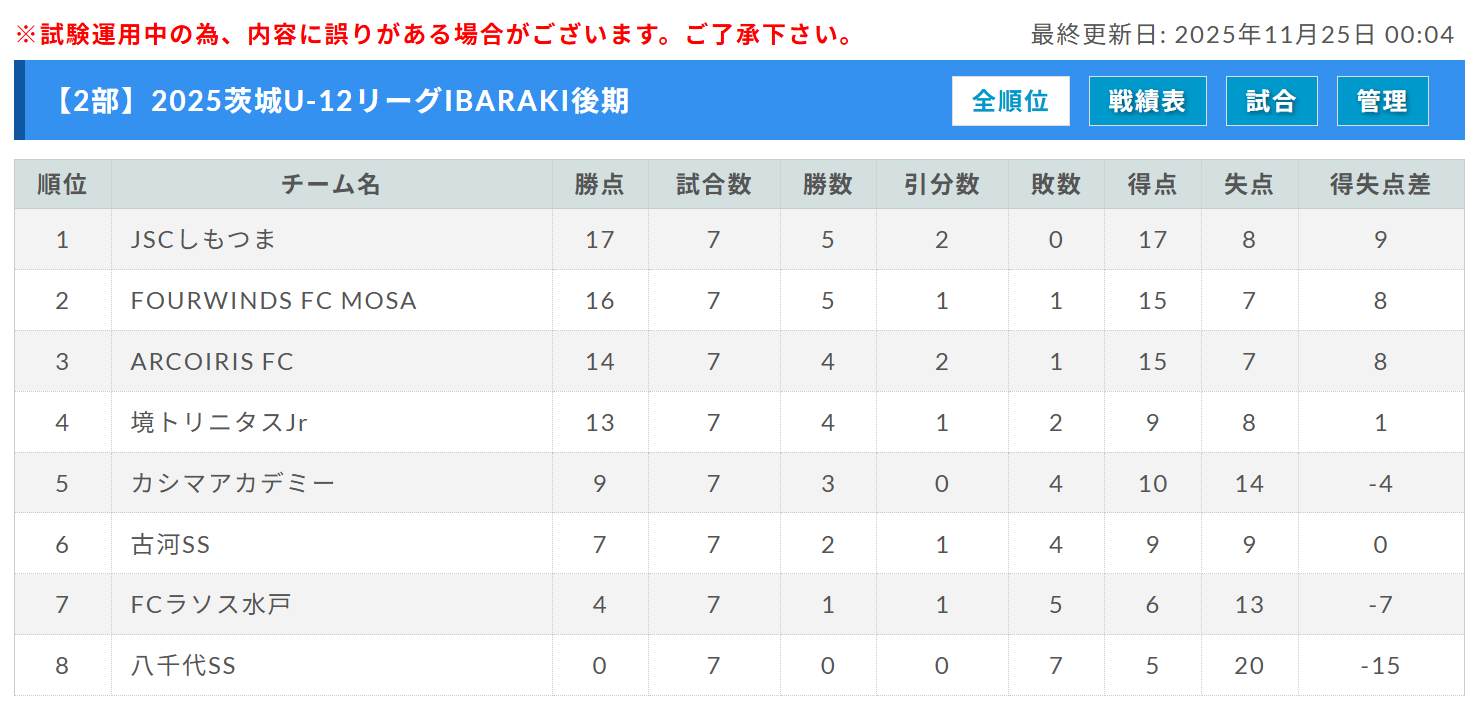Click the 勝点 column header
Viewport: 1482px width, 713px height.
tap(599, 185)
